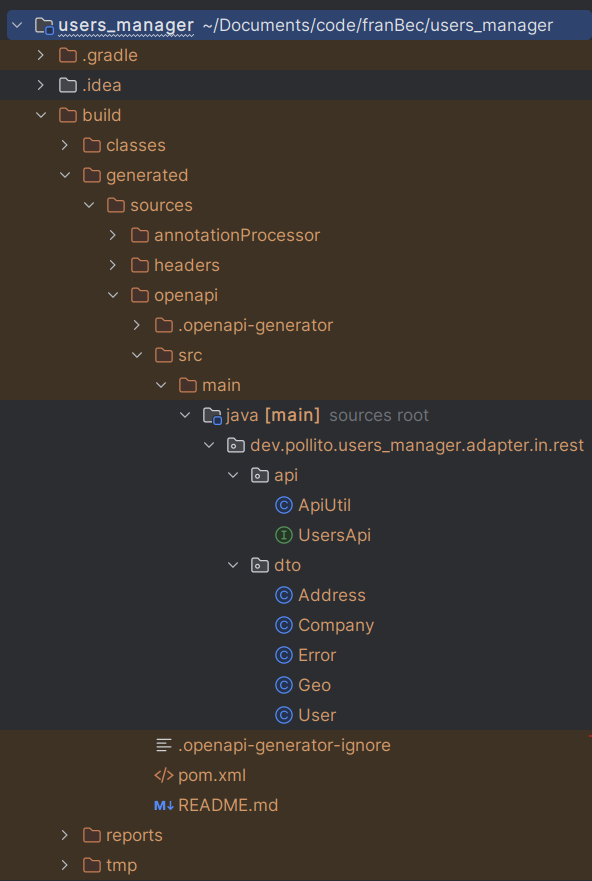Collapse the build folder
592x881 pixels.
pos(40,115)
